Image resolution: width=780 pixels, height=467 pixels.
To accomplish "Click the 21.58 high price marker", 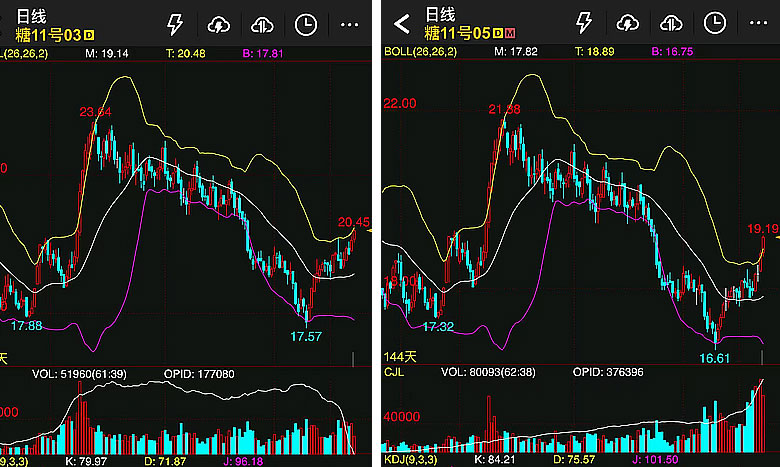I will click(506, 108).
